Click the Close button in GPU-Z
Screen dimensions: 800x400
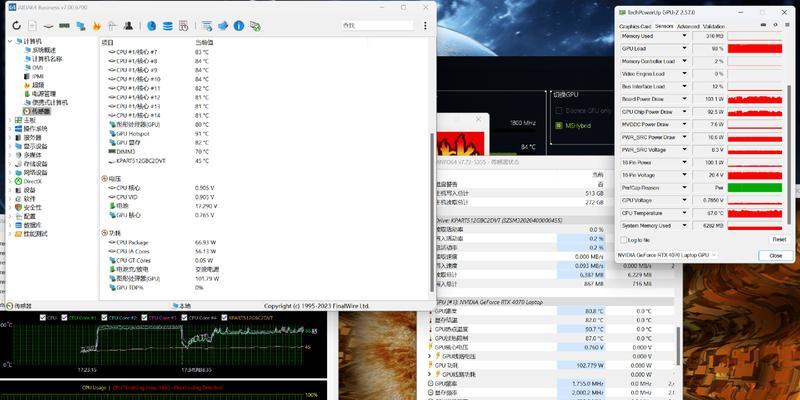coord(776,255)
